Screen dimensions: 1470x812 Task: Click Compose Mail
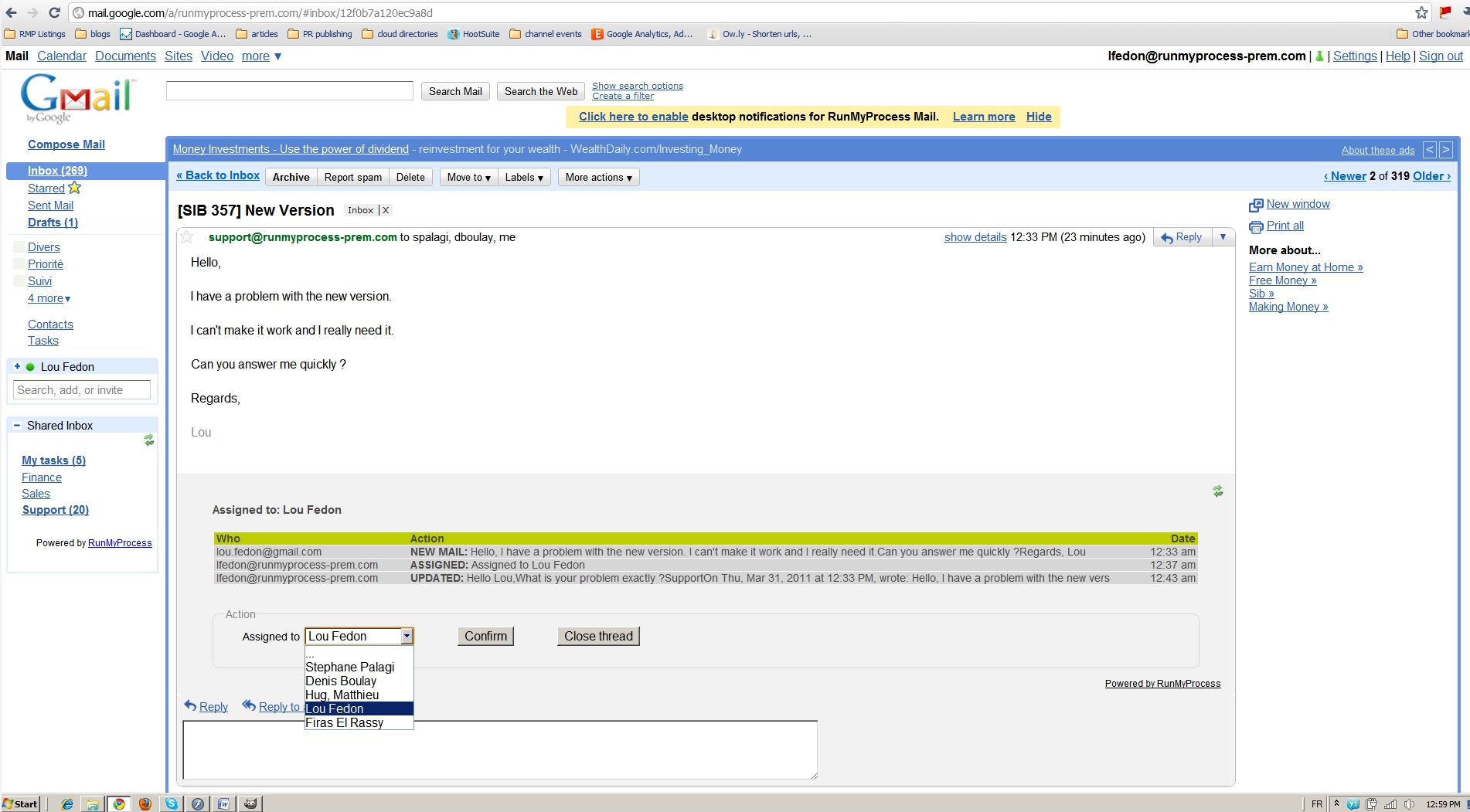click(x=66, y=144)
